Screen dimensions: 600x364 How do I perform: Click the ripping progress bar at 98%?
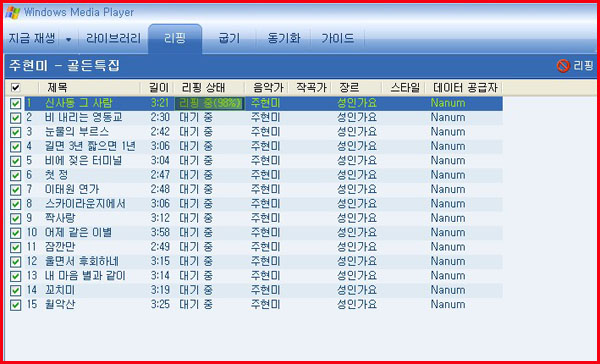point(209,103)
